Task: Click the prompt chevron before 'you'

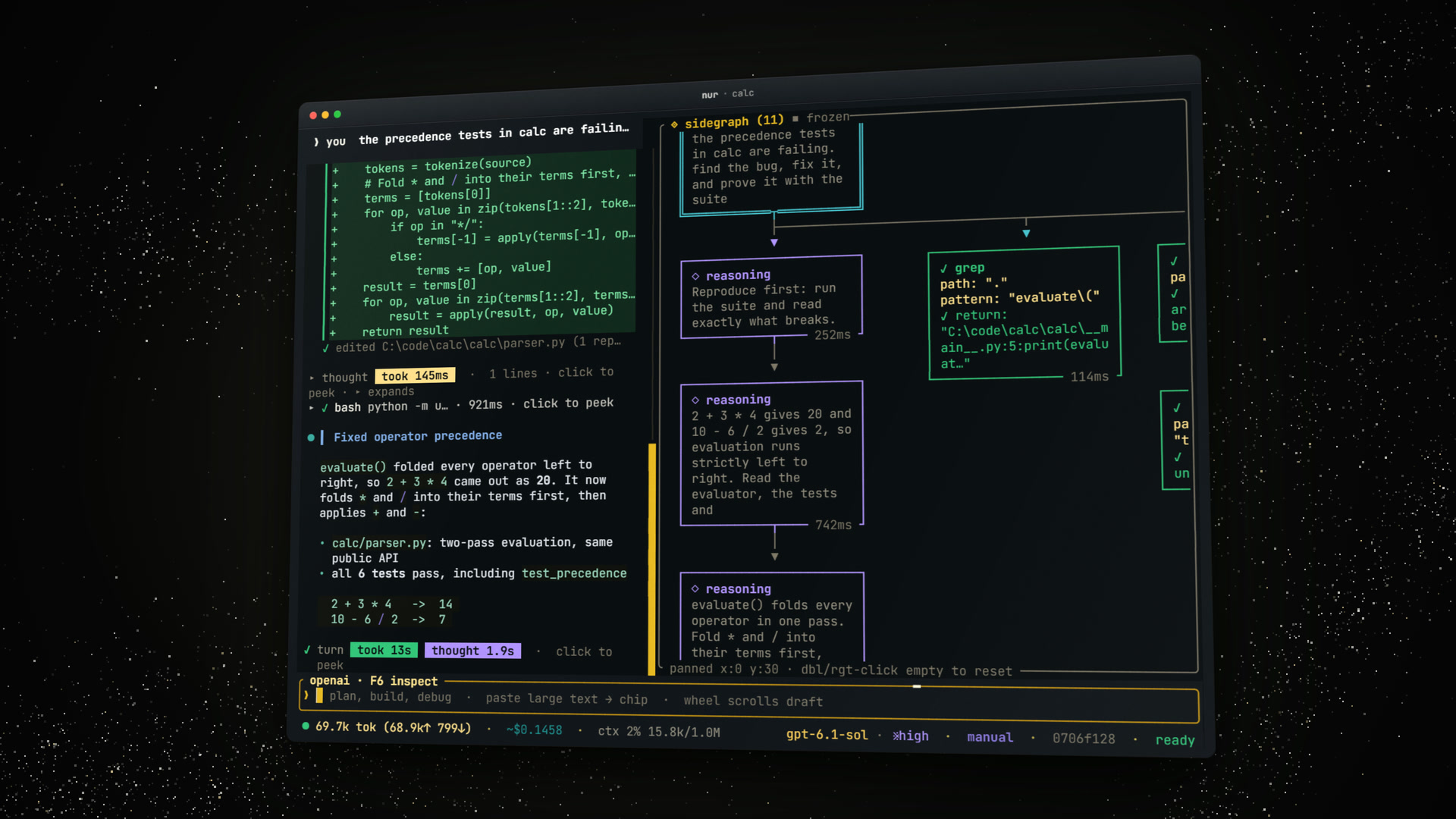Action: point(316,142)
